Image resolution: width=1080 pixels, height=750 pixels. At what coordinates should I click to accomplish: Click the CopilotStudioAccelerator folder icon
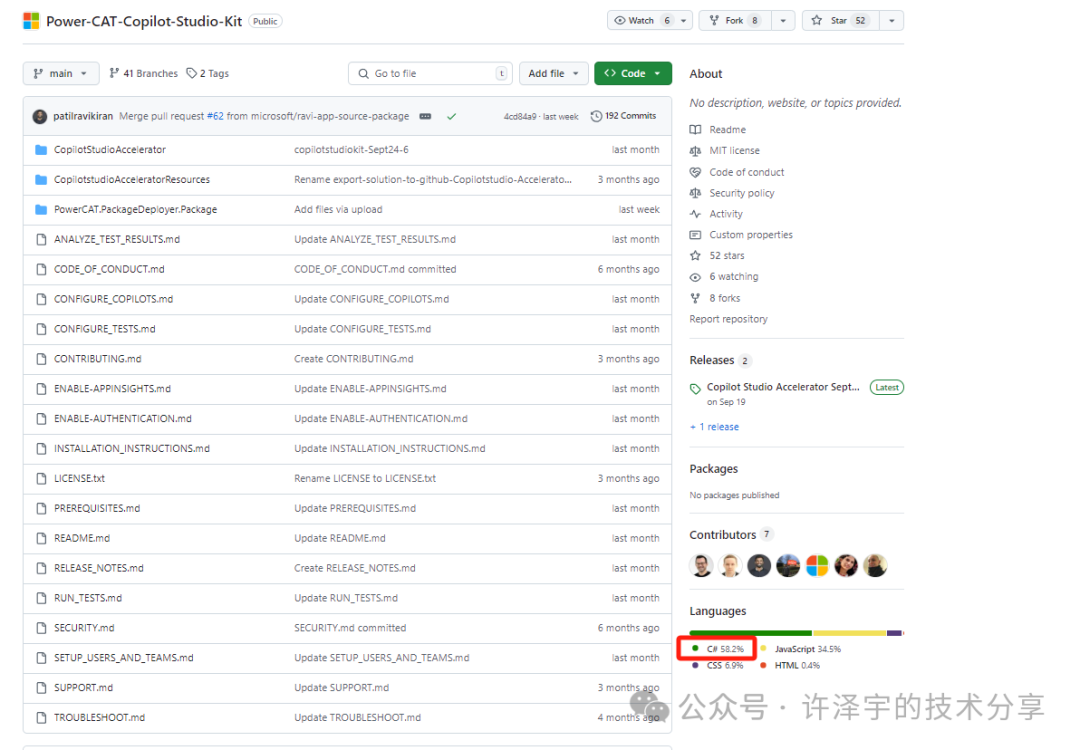[x=41, y=150]
